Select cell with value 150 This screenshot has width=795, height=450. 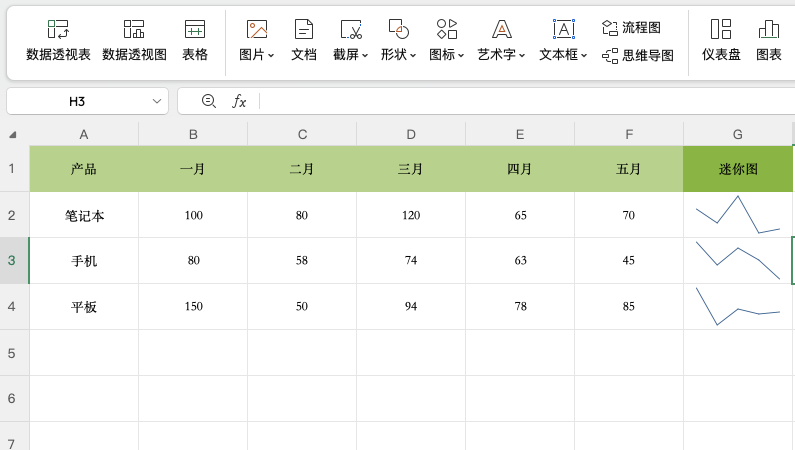pos(193,307)
